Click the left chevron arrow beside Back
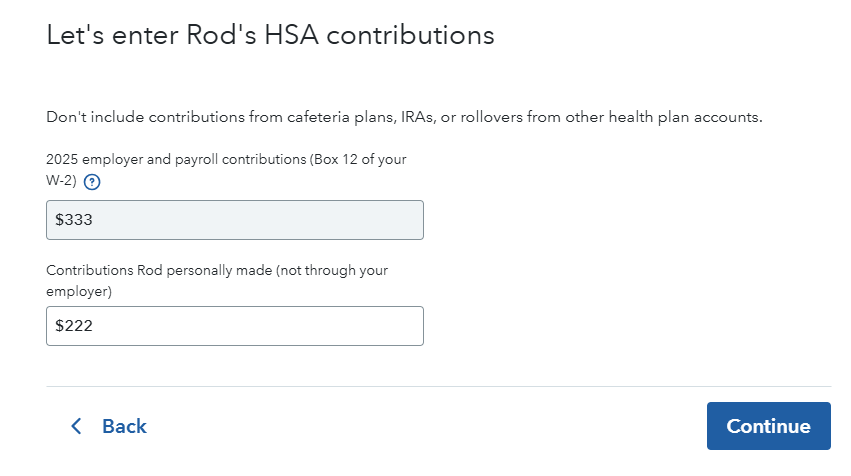The image size is (851, 476). 76,426
